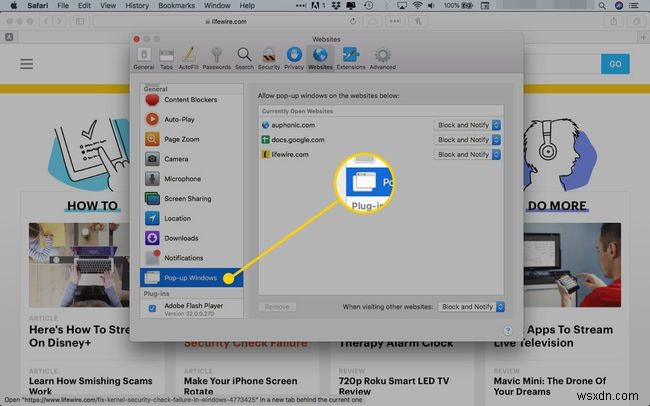Select Location in the sidebar
This screenshot has height=406, width=650.
tap(192, 218)
